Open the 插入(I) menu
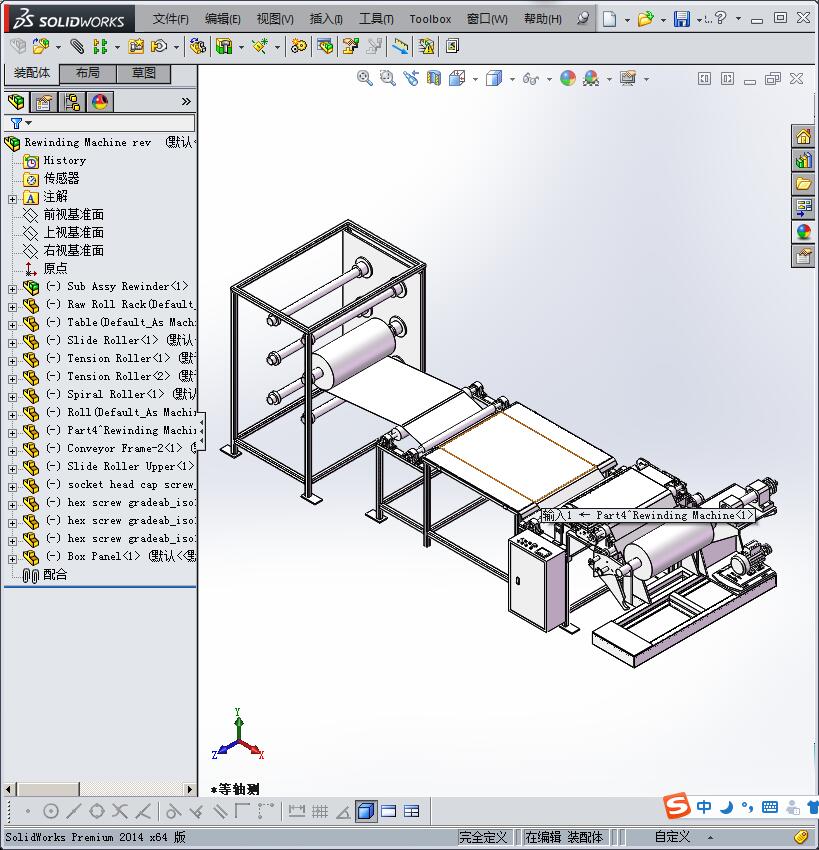 point(326,19)
